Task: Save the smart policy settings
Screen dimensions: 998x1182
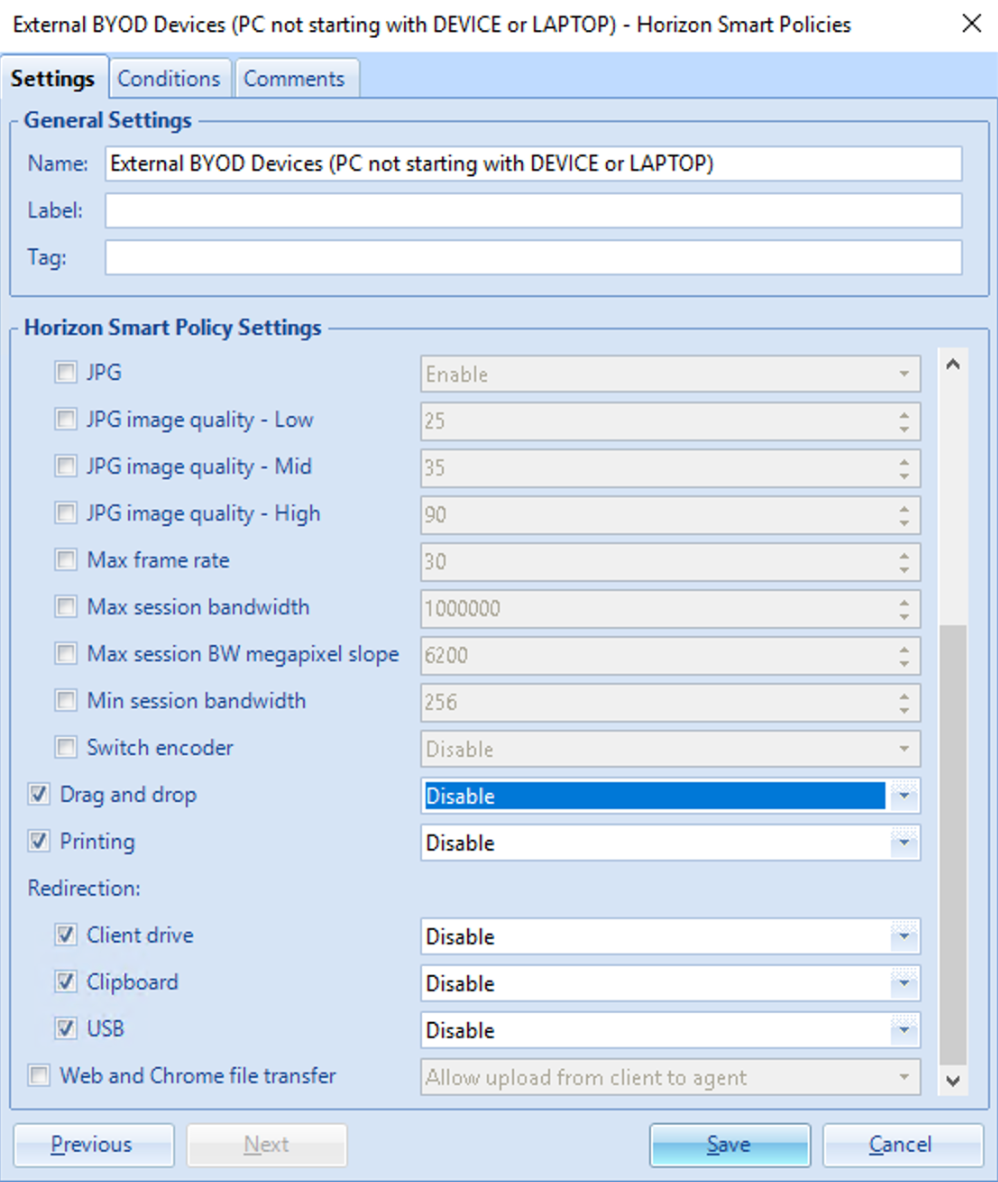Action: click(x=729, y=1145)
